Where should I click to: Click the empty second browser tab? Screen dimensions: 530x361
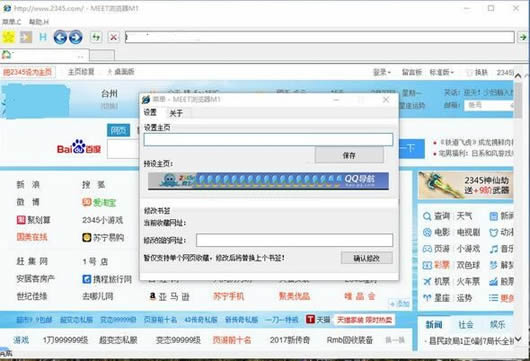click(102, 55)
